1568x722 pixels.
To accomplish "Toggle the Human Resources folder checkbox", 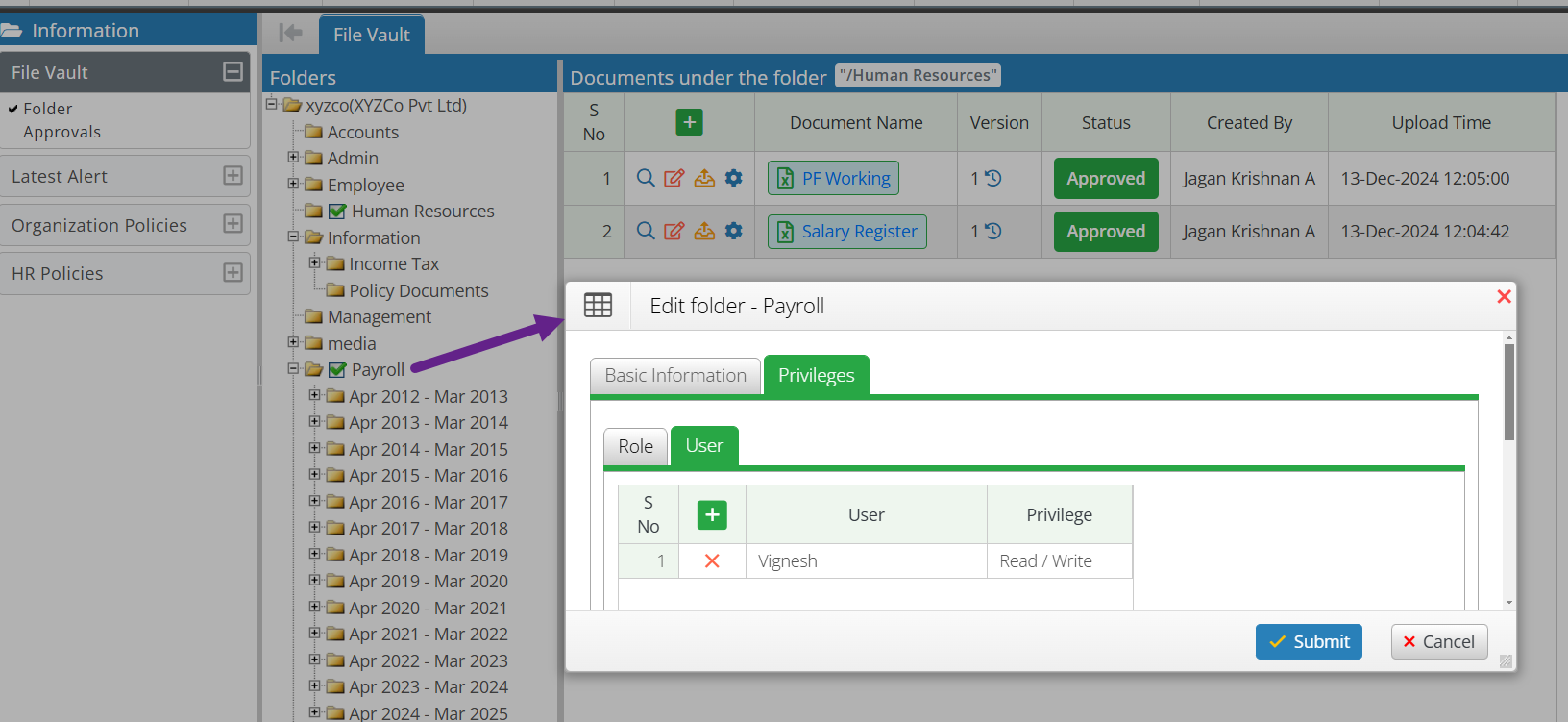I will [337, 212].
